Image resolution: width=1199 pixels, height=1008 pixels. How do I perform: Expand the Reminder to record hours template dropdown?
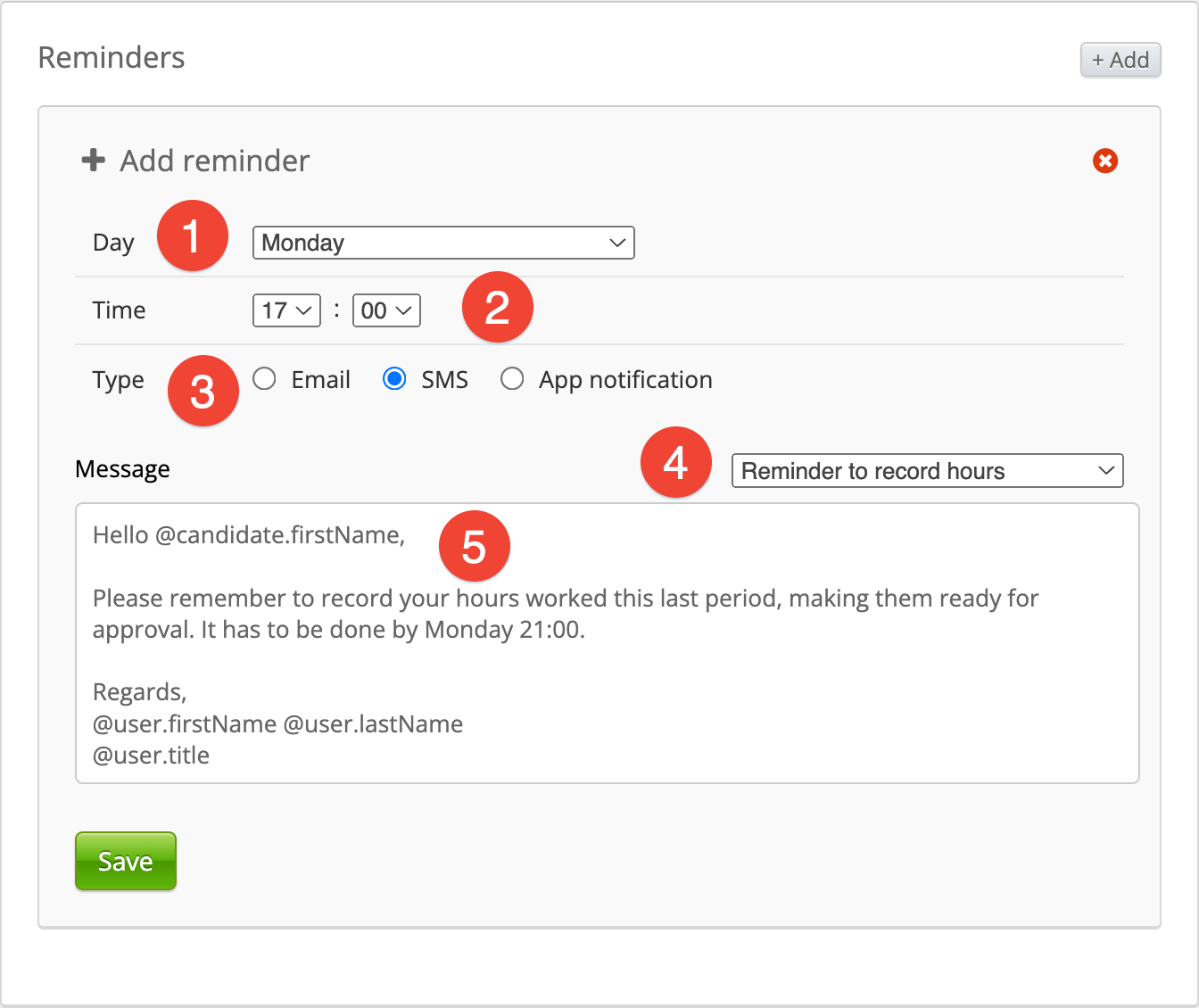click(927, 471)
